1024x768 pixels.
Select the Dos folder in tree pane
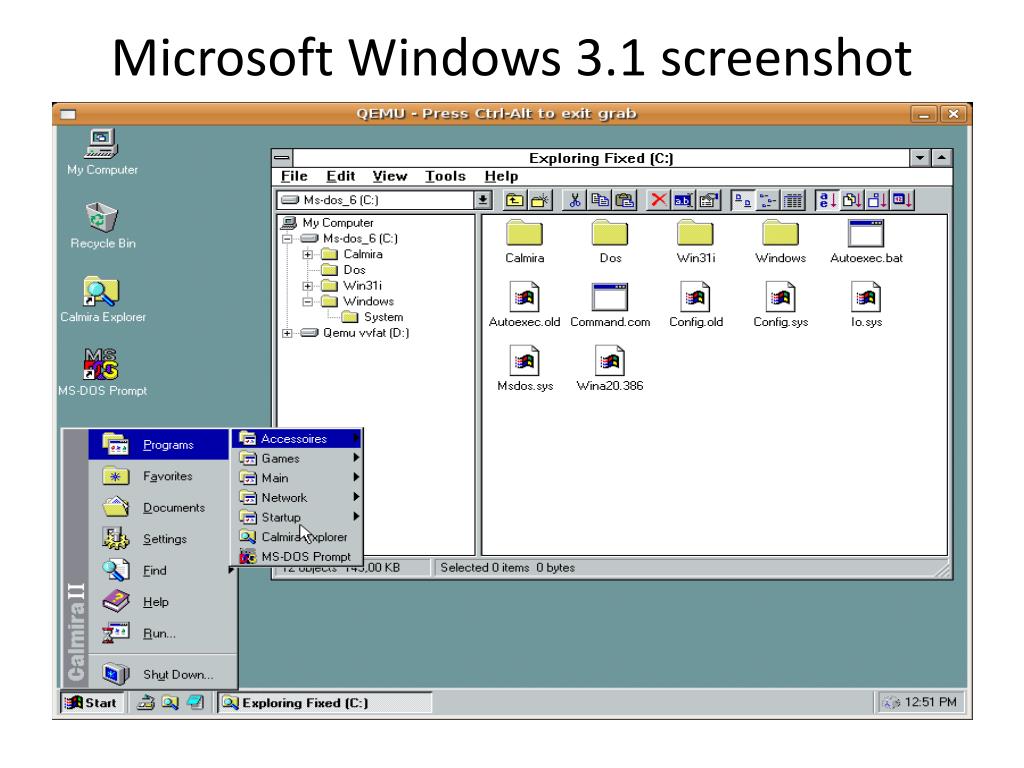(344, 270)
